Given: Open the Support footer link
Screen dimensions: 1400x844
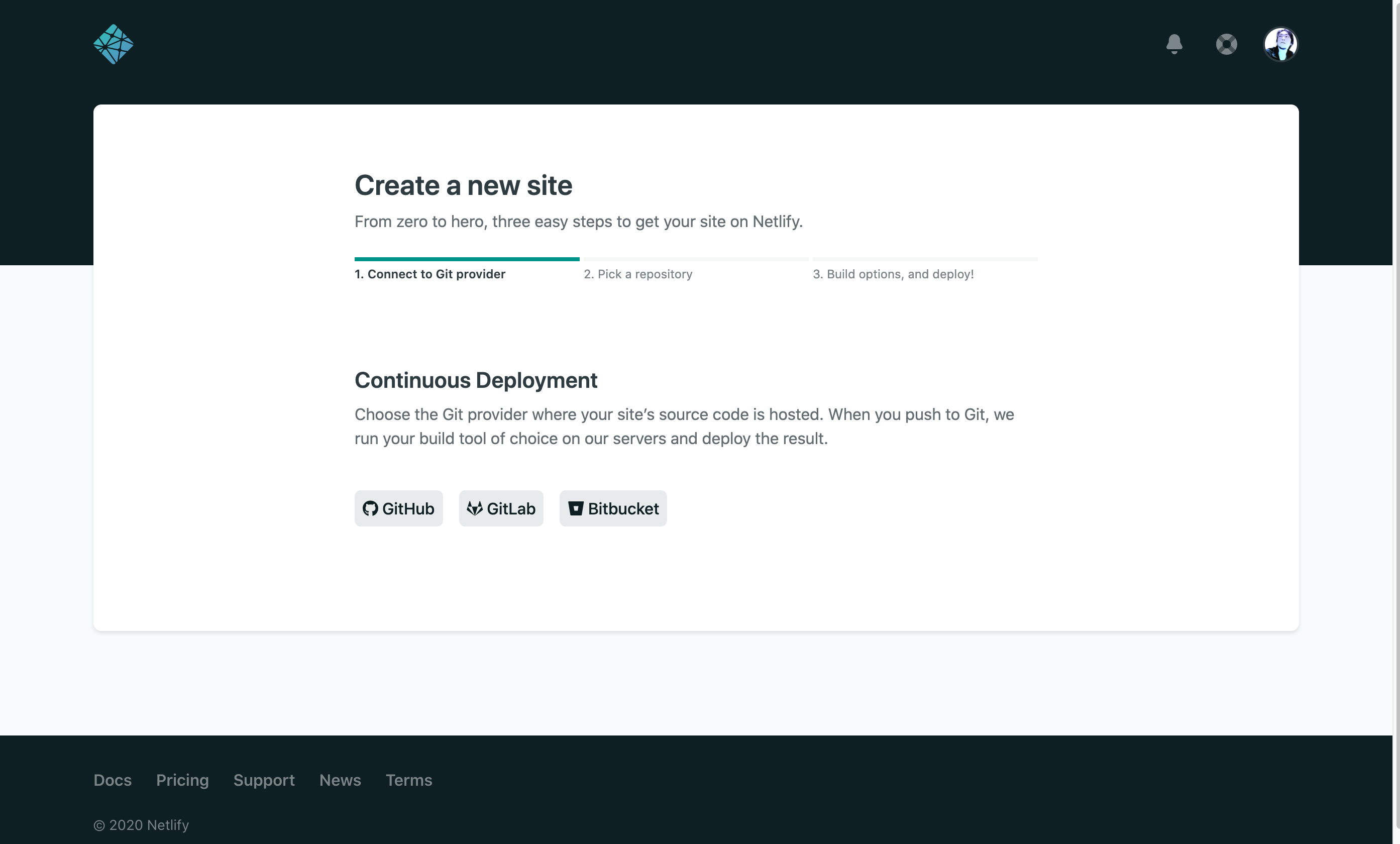Looking at the screenshot, I should (264, 780).
